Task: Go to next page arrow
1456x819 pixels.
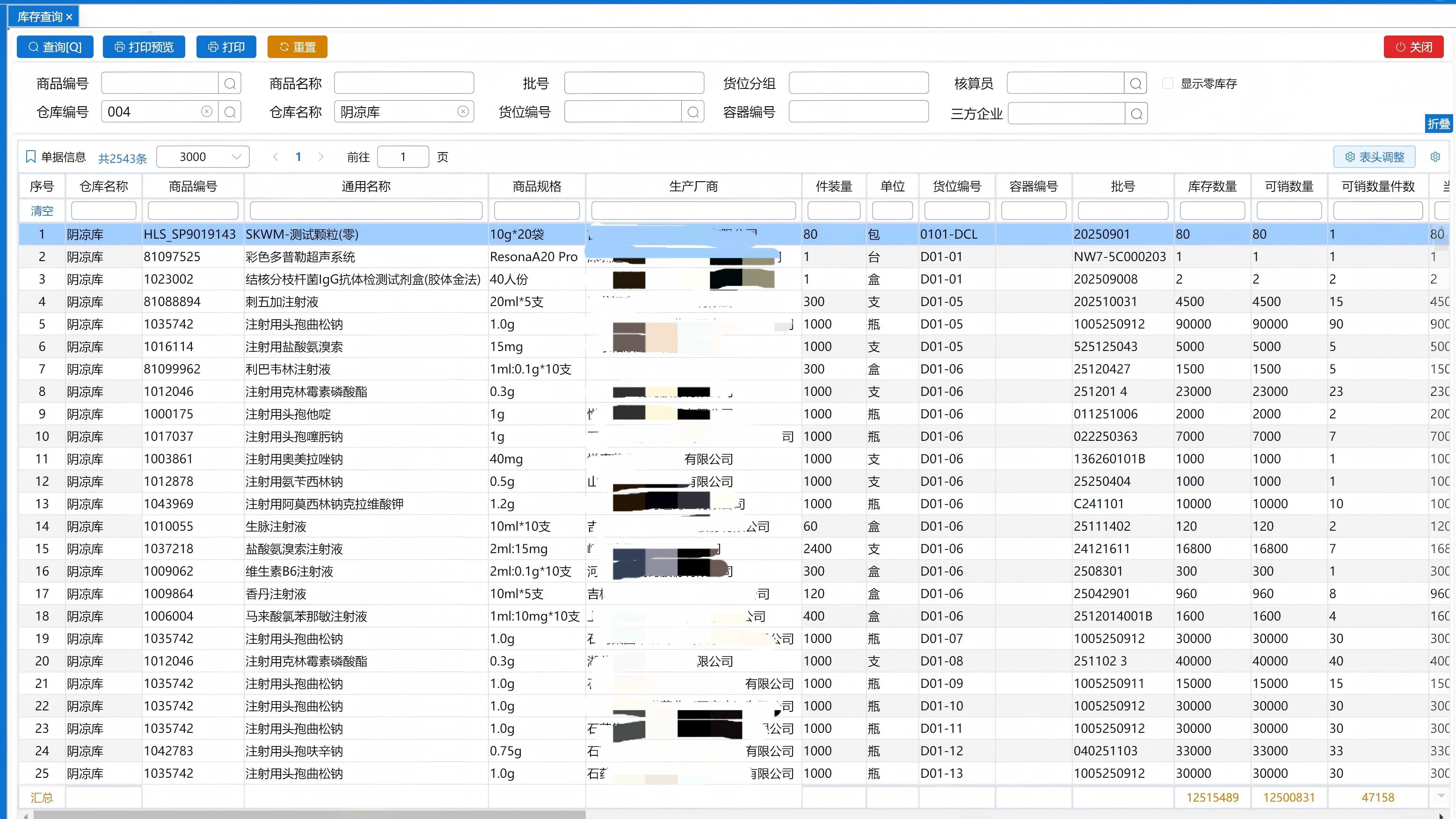Action: (x=321, y=157)
